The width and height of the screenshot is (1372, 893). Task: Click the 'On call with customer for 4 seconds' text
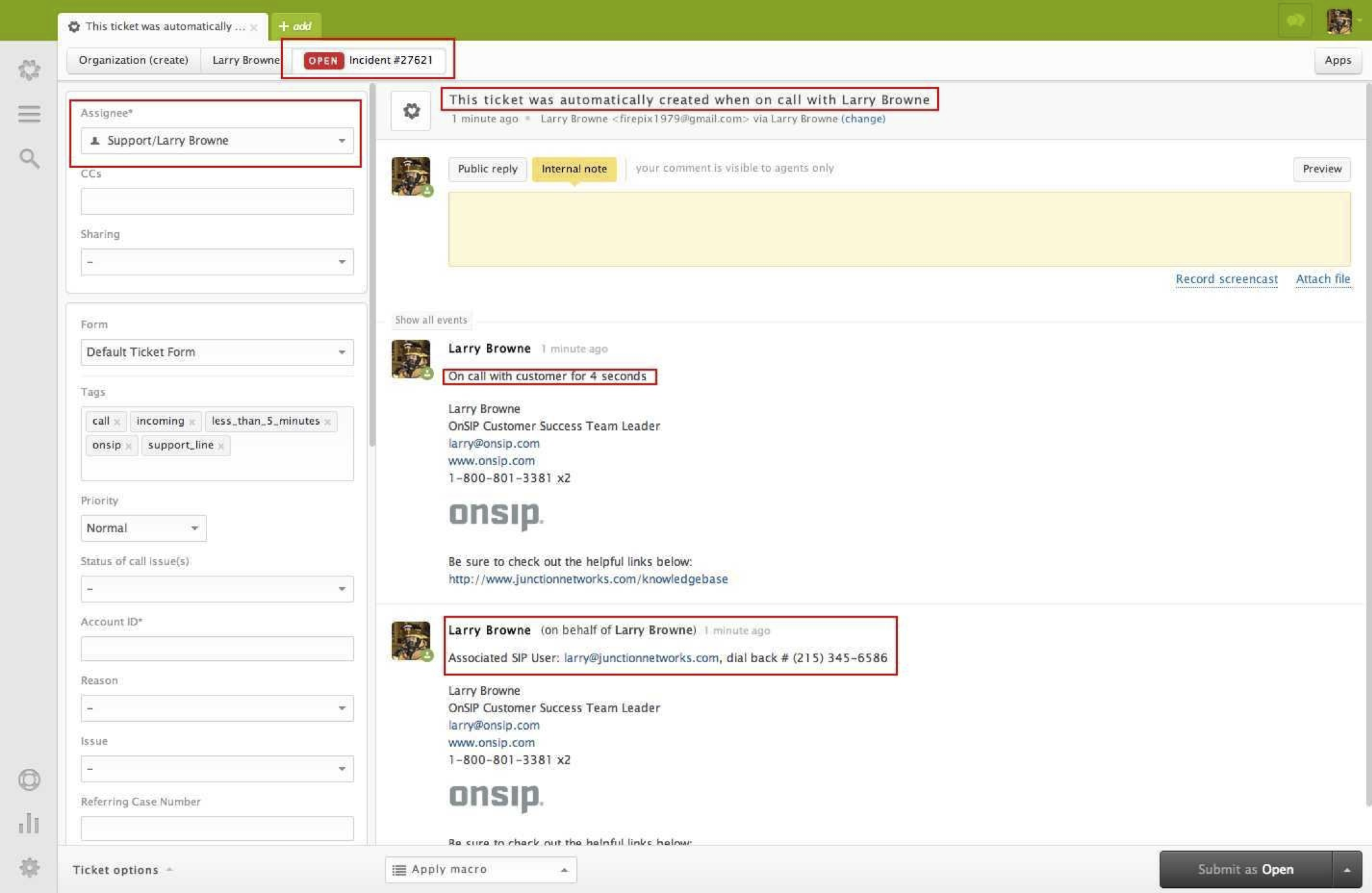pyautogui.click(x=547, y=376)
